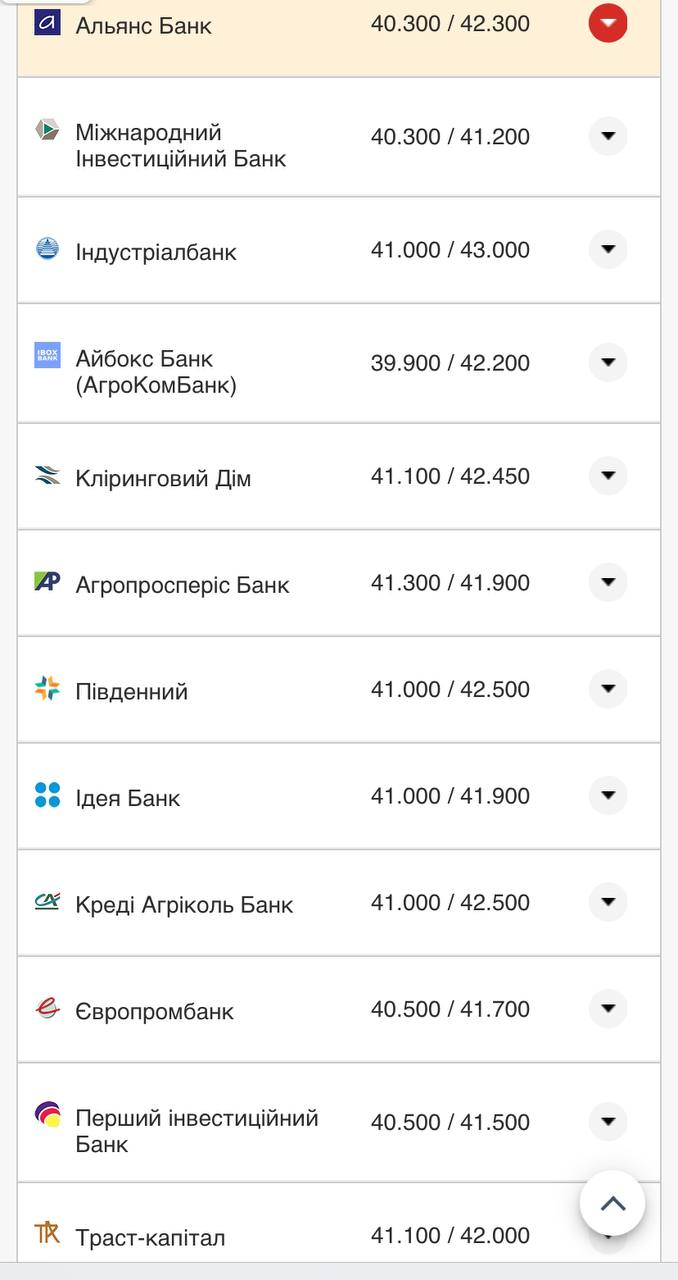Open the Перший інвестиційний Банк name link
The height and width of the screenshot is (1280, 678).
[196, 1130]
